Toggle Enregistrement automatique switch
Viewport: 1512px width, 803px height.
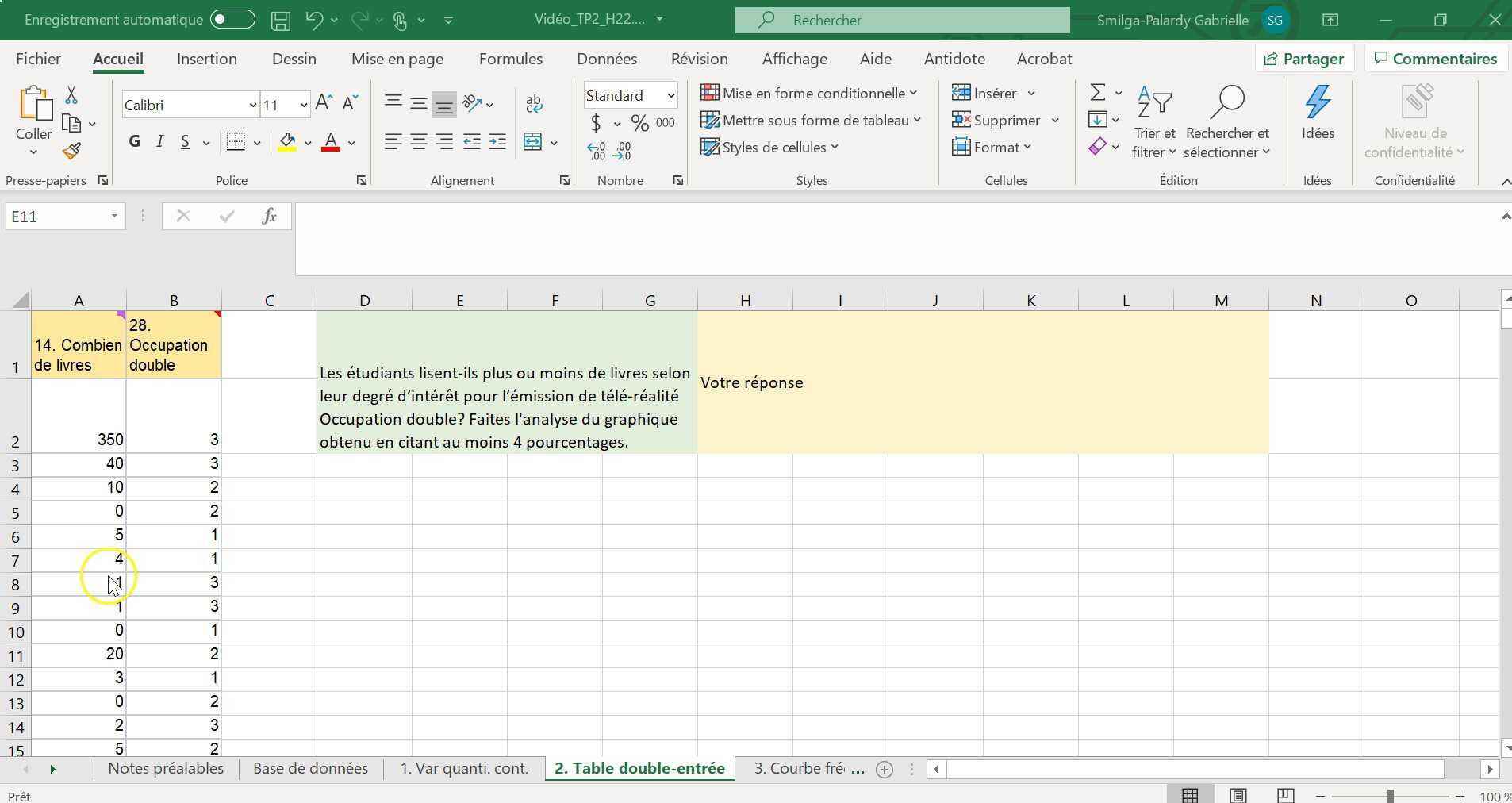(x=232, y=20)
